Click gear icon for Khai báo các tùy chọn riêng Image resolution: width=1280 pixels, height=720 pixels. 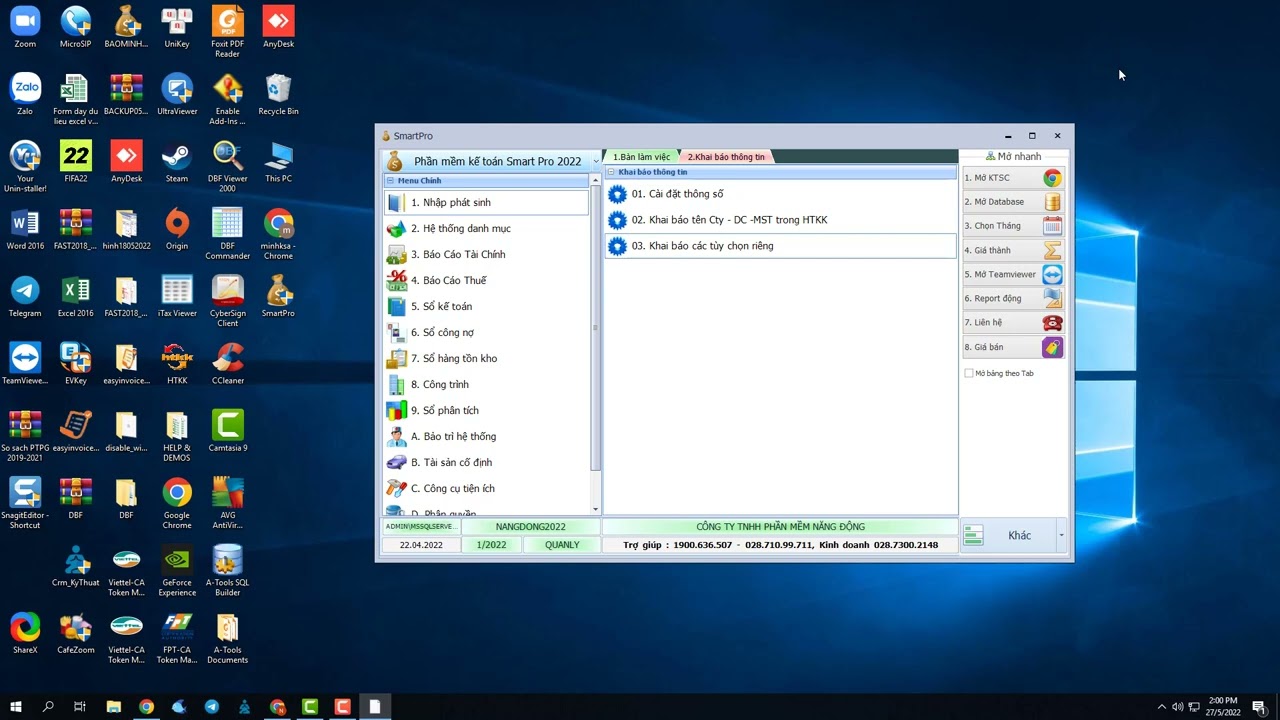pos(617,246)
